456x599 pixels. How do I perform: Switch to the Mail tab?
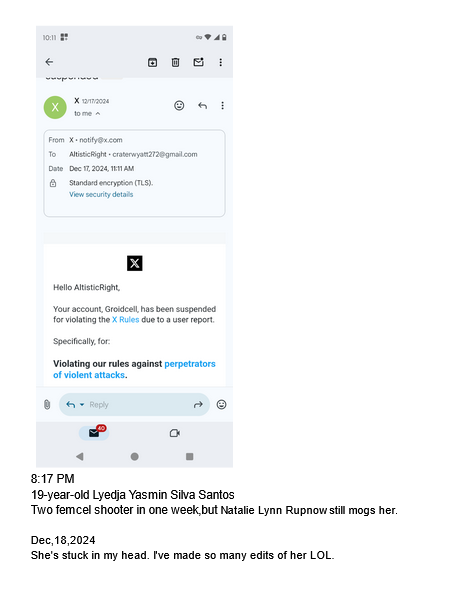pyautogui.click(x=94, y=433)
